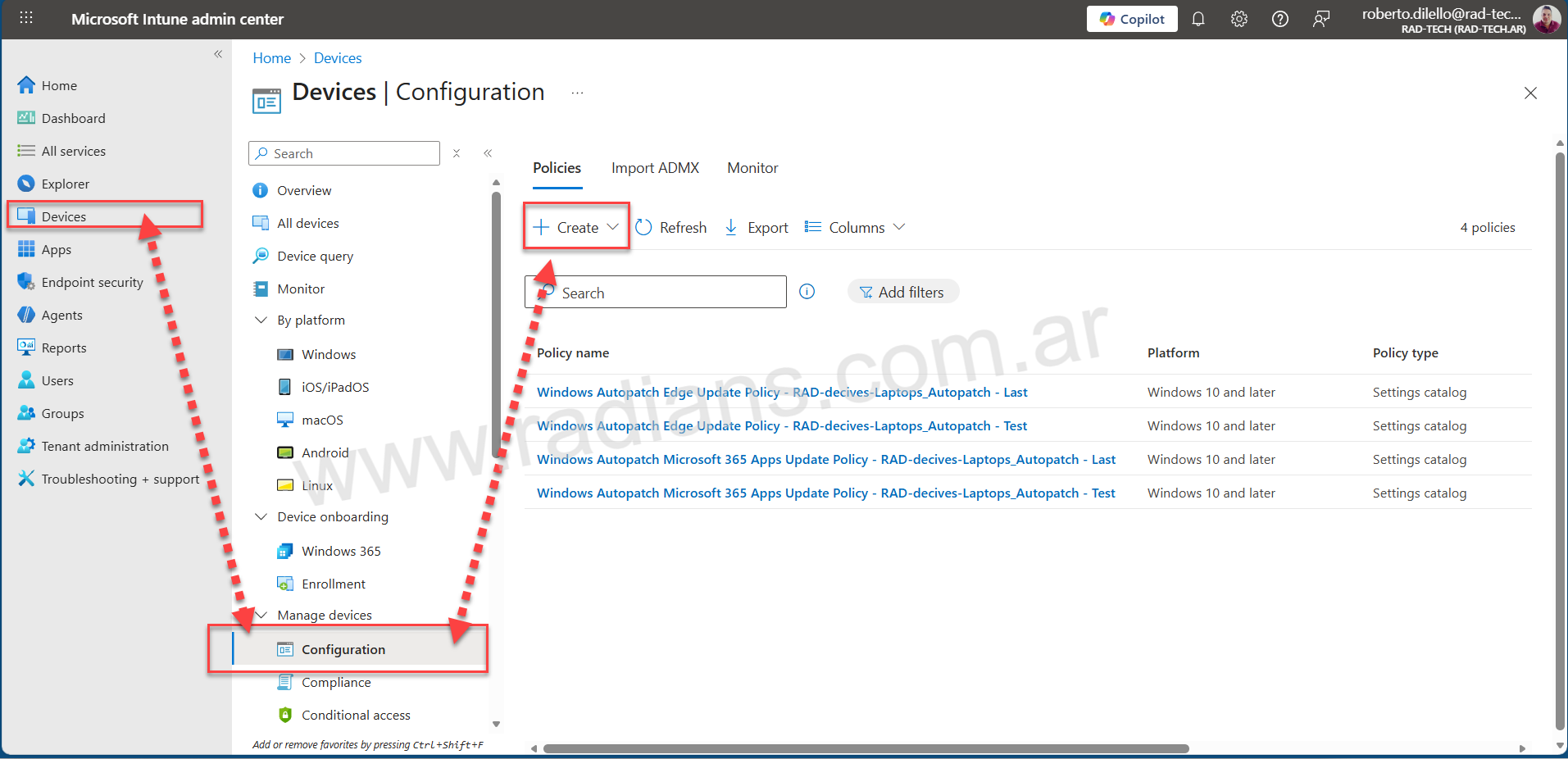Click the Help question mark icon

click(1279, 19)
